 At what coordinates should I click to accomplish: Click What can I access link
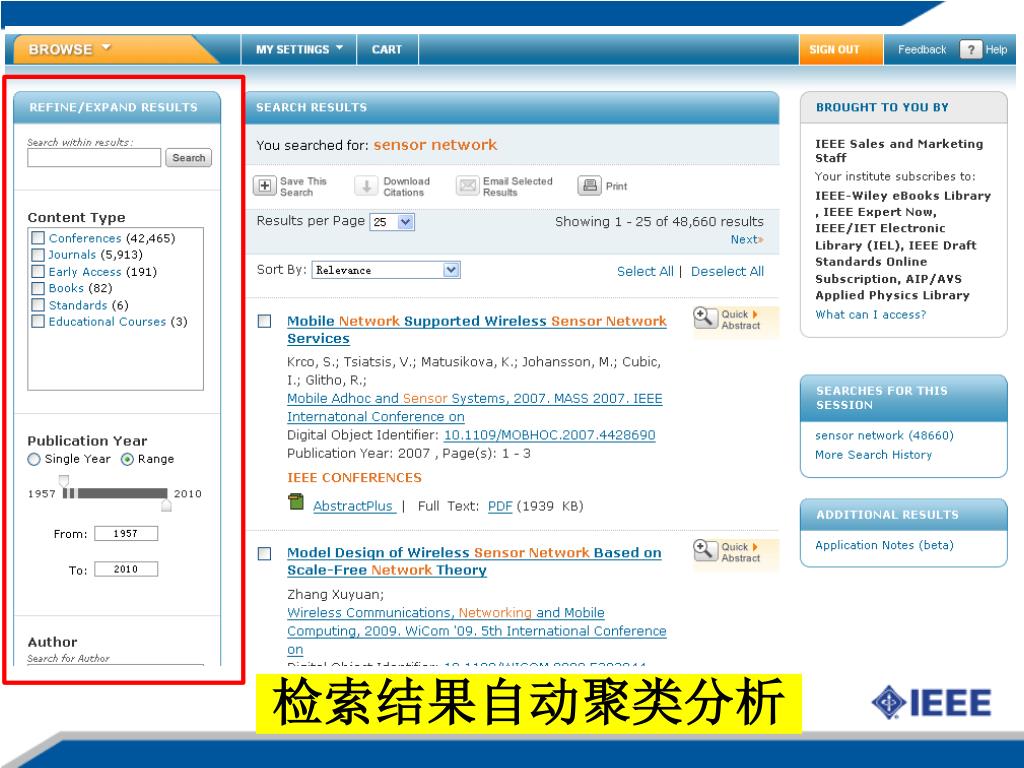[871, 314]
